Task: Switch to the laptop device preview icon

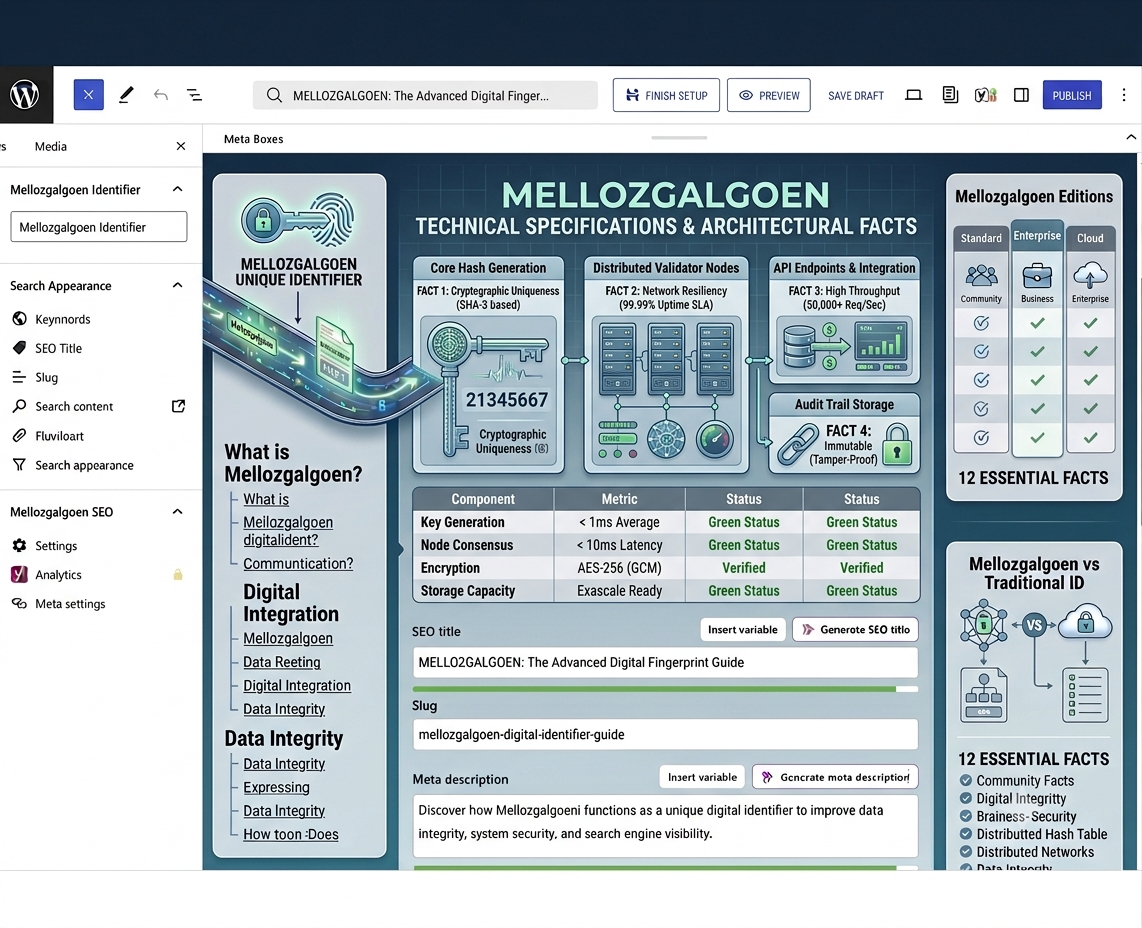Action: [913, 95]
